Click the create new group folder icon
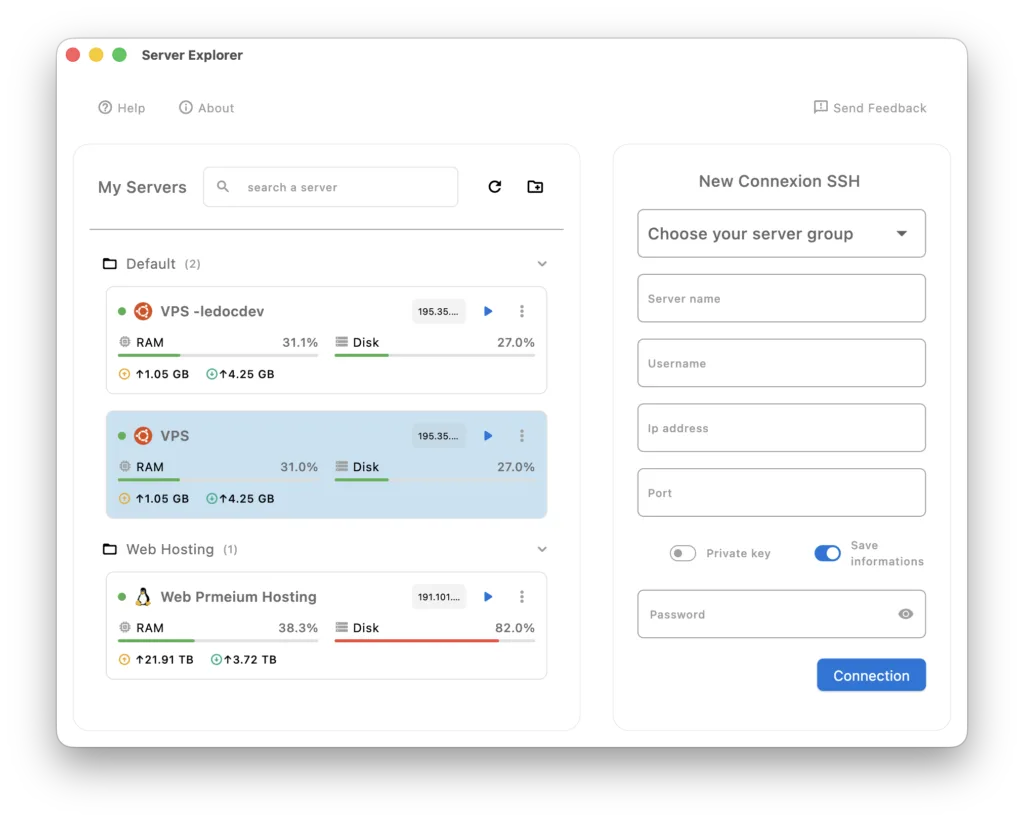The width and height of the screenshot is (1024, 822). [535, 186]
